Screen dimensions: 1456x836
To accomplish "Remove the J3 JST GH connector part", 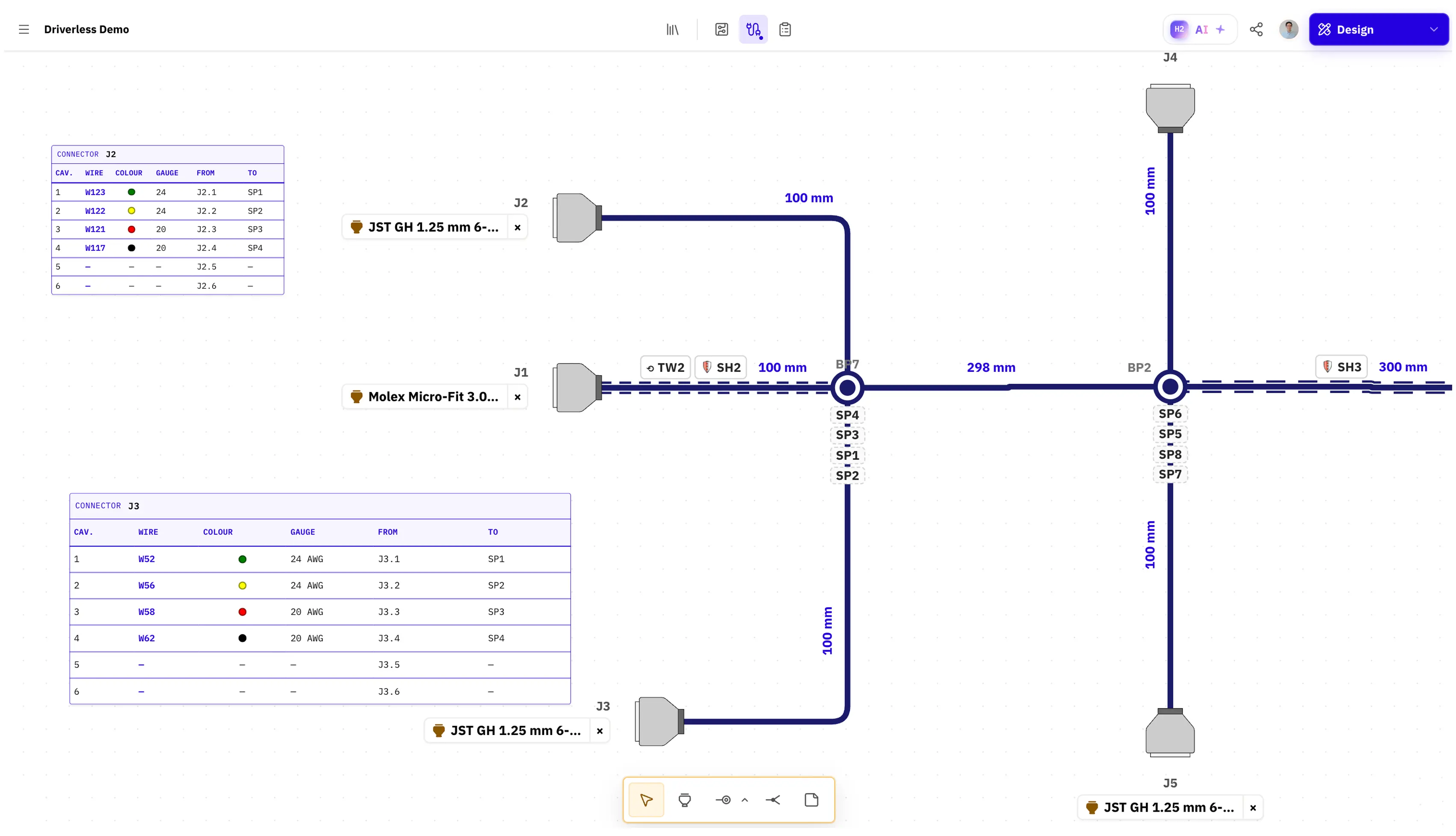I will [x=600, y=731].
